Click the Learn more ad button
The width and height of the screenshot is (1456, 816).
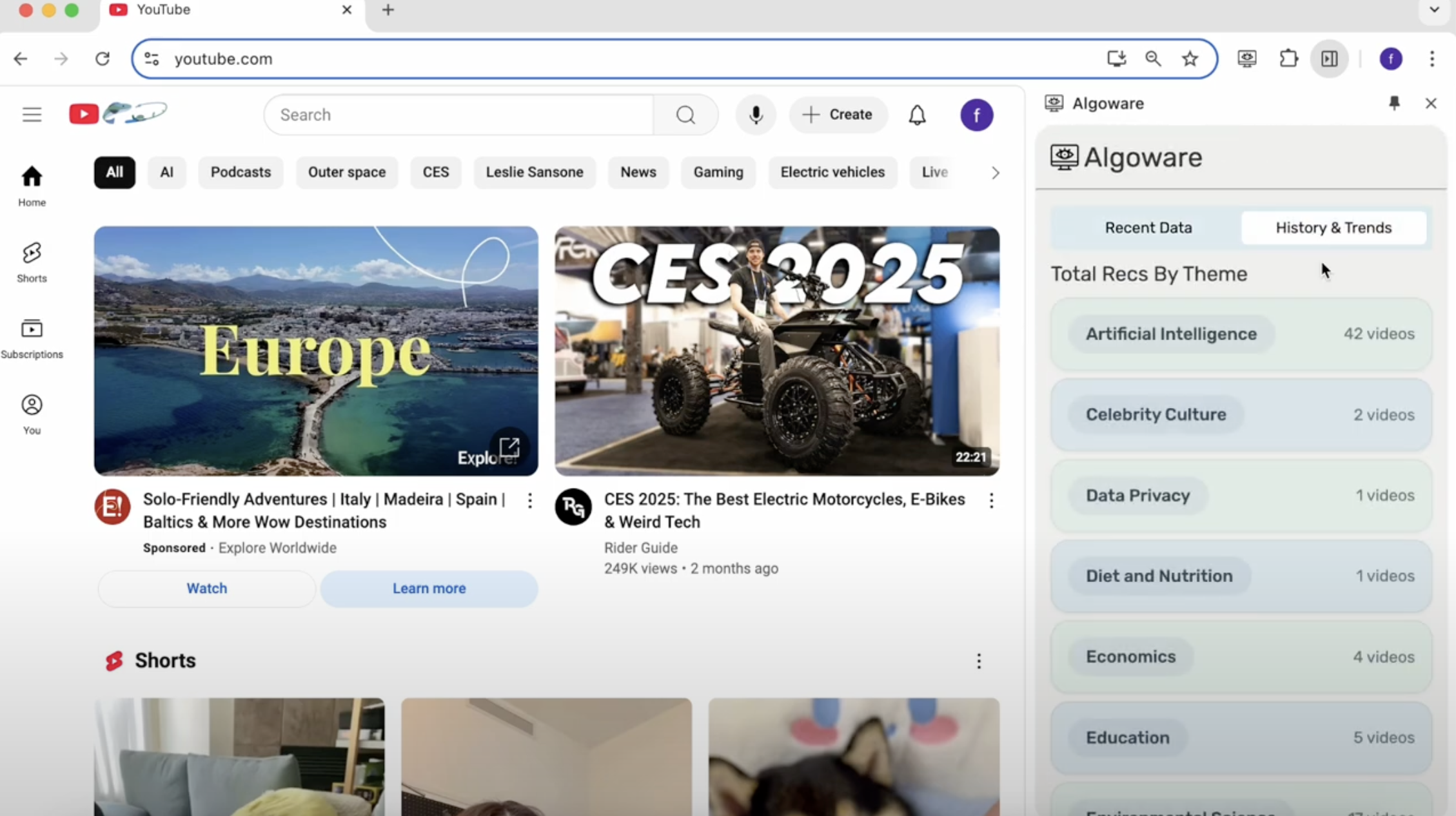click(x=429, y=588)
